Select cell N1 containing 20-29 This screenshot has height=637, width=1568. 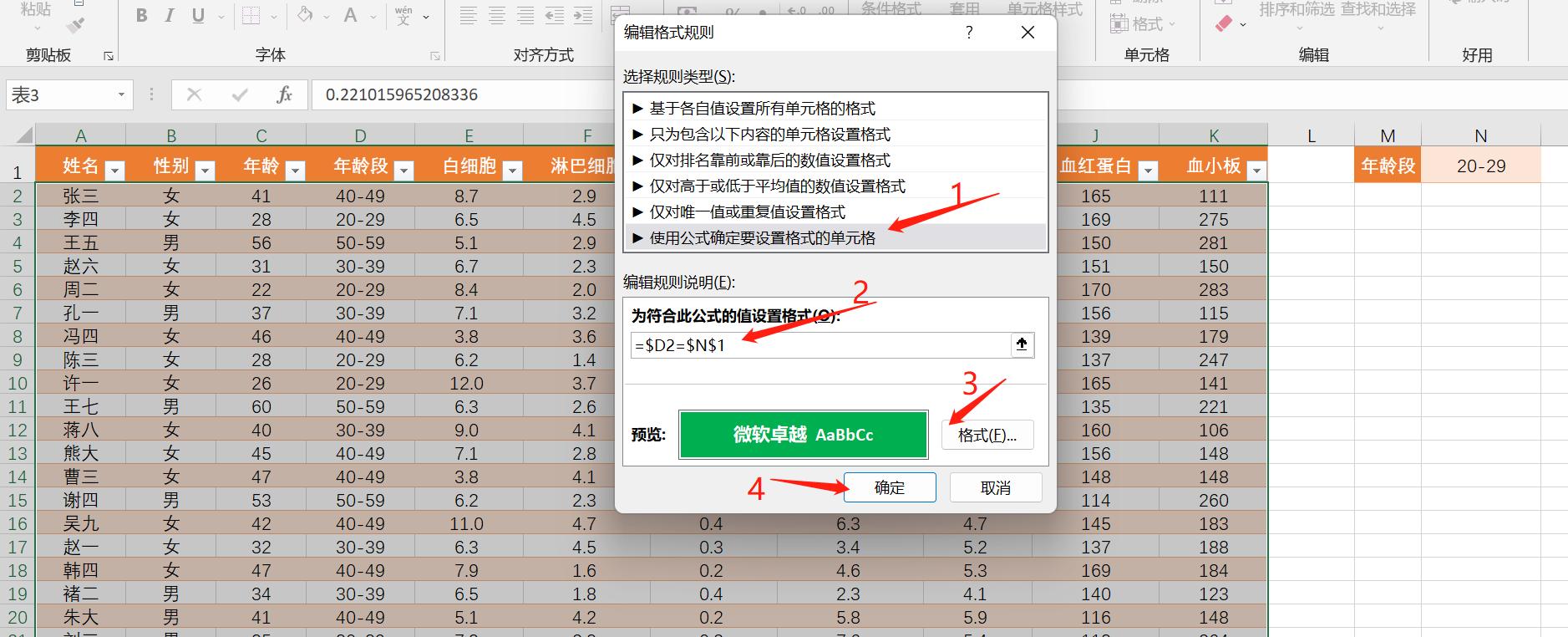pyautogui.click(x=1481, y=166)
